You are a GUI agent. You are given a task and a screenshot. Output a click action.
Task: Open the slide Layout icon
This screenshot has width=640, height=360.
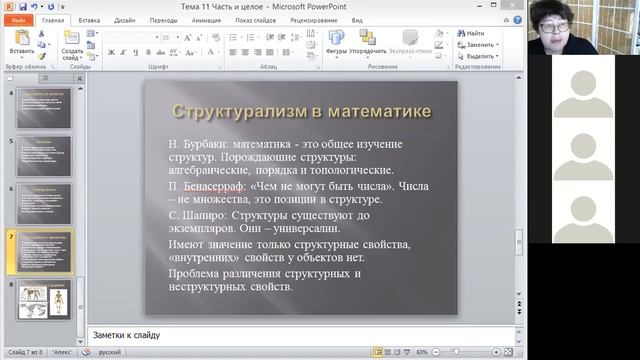(x=91, y=34)
